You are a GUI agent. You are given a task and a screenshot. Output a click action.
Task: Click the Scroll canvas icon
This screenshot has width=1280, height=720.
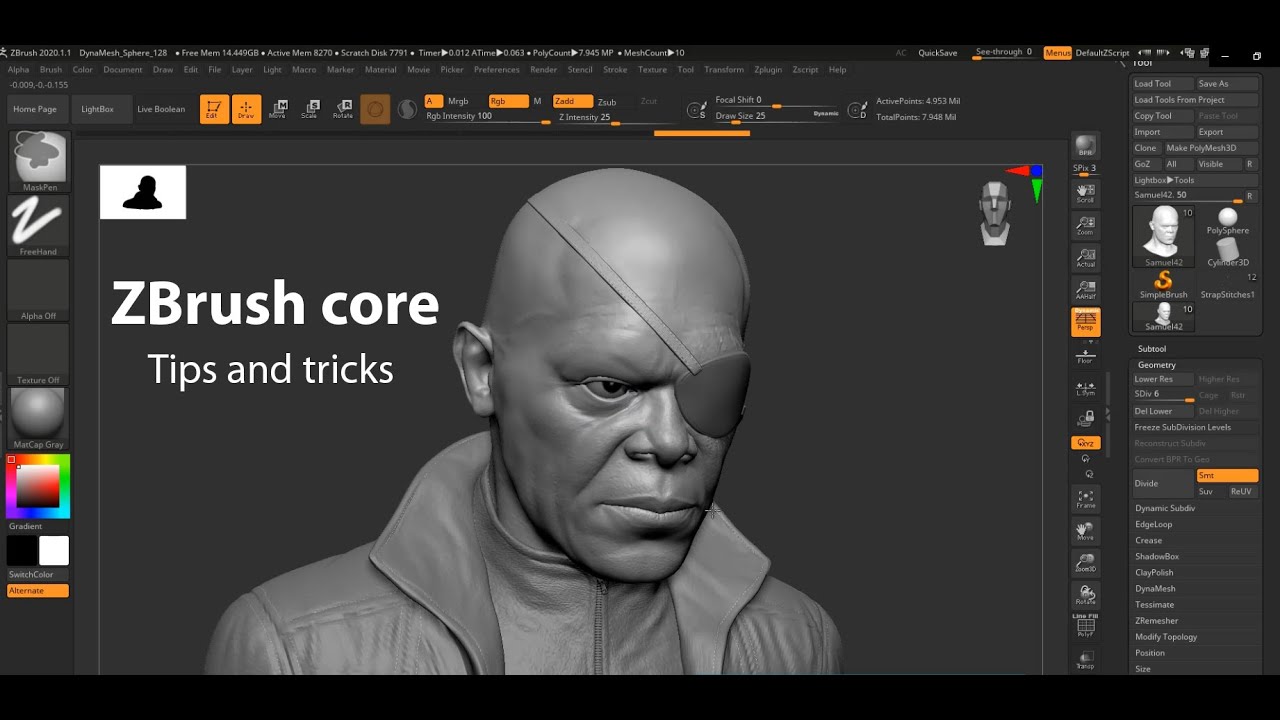[1085, 193]
